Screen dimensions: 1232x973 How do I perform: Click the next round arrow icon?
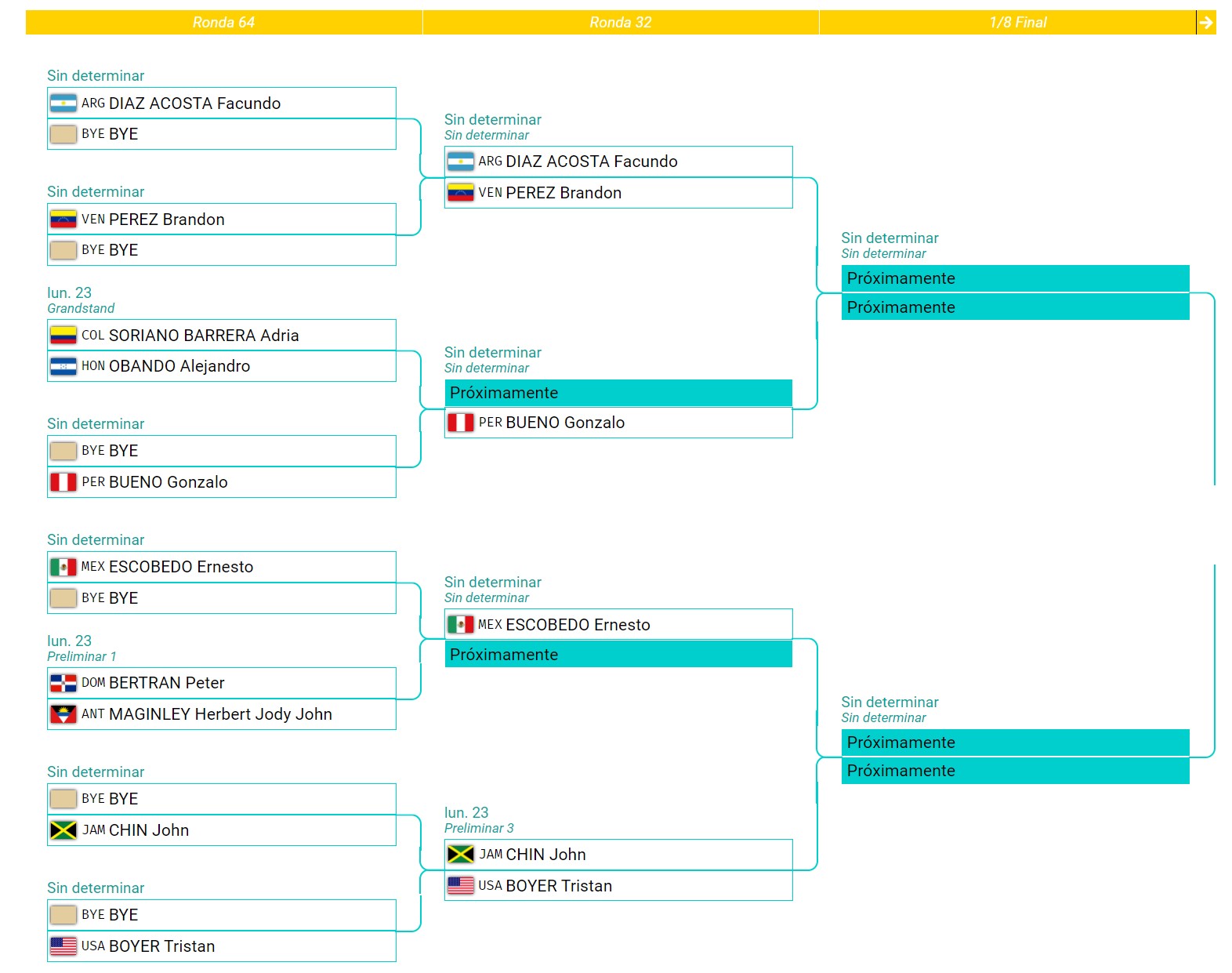[1205, 23]
